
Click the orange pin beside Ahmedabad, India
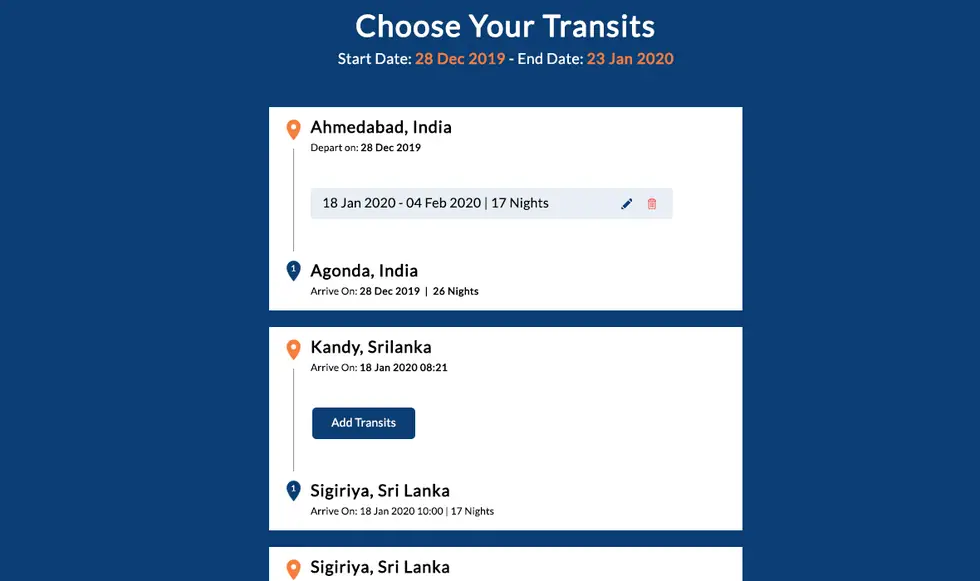(x=293, y=129)
